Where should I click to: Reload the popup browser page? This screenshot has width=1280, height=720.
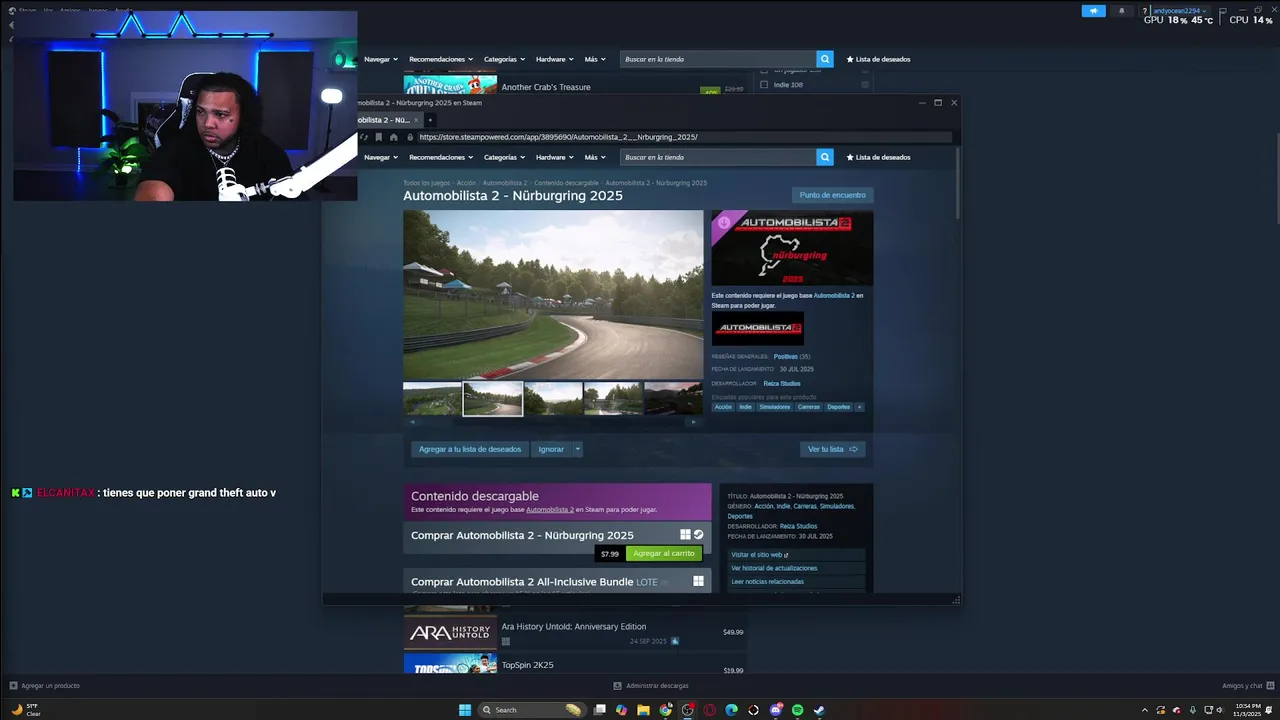364,137
